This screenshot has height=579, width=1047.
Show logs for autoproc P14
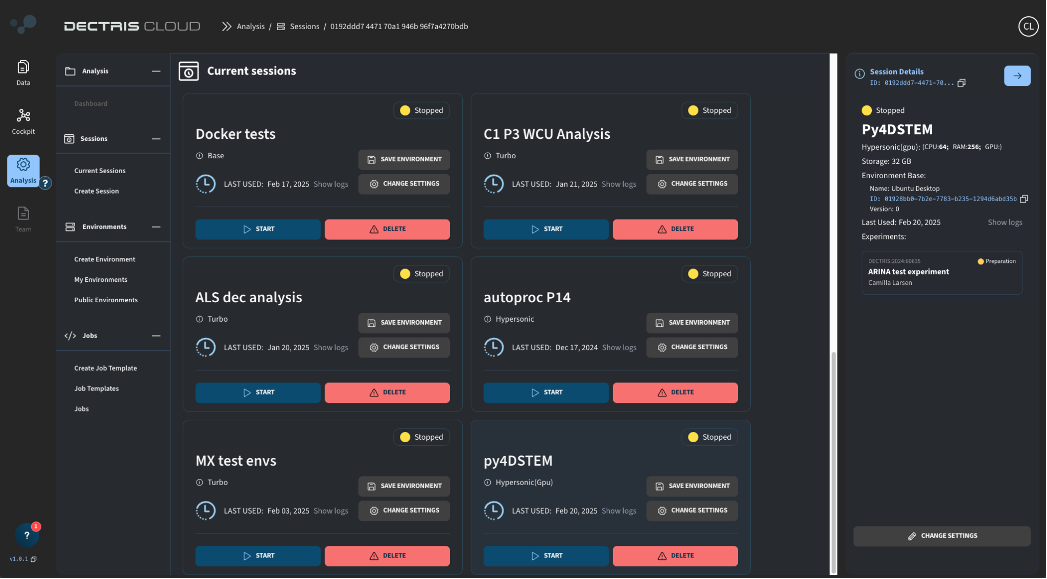[619, 348]
